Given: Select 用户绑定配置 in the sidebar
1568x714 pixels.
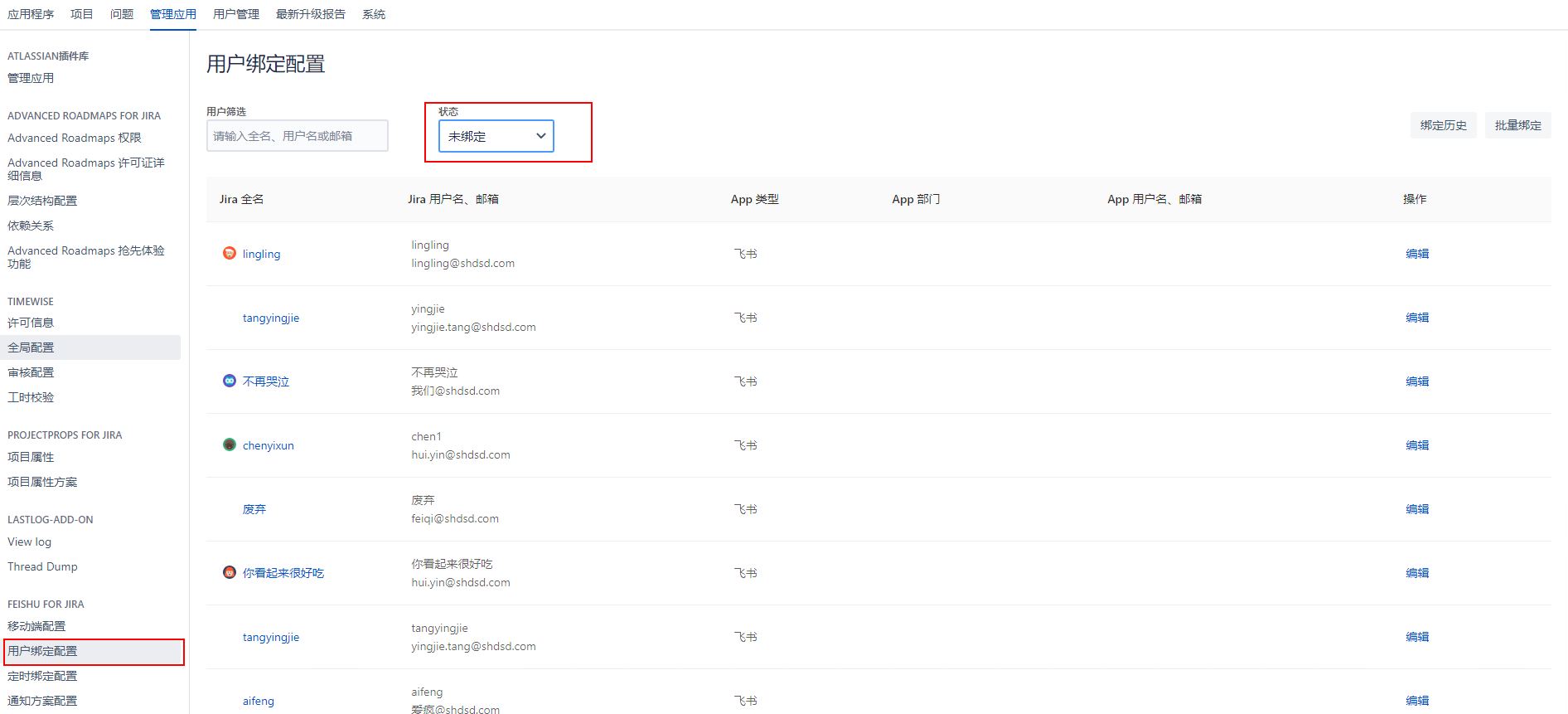Looking at the screenshot, I should point(42,651).
